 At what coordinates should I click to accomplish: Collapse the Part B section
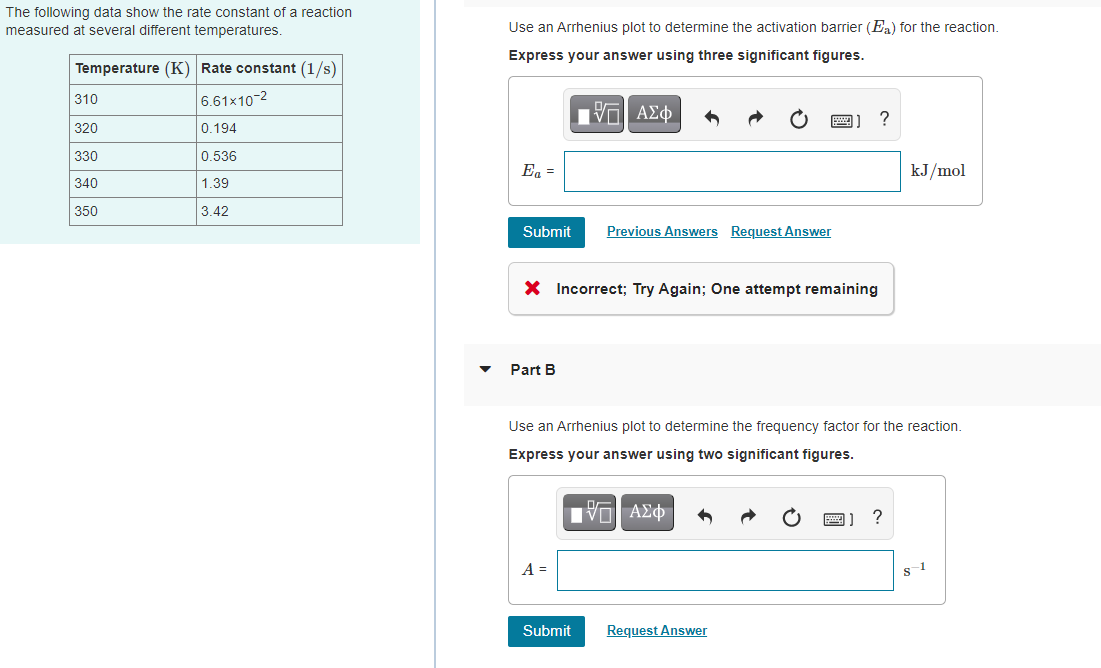[485, 369]
